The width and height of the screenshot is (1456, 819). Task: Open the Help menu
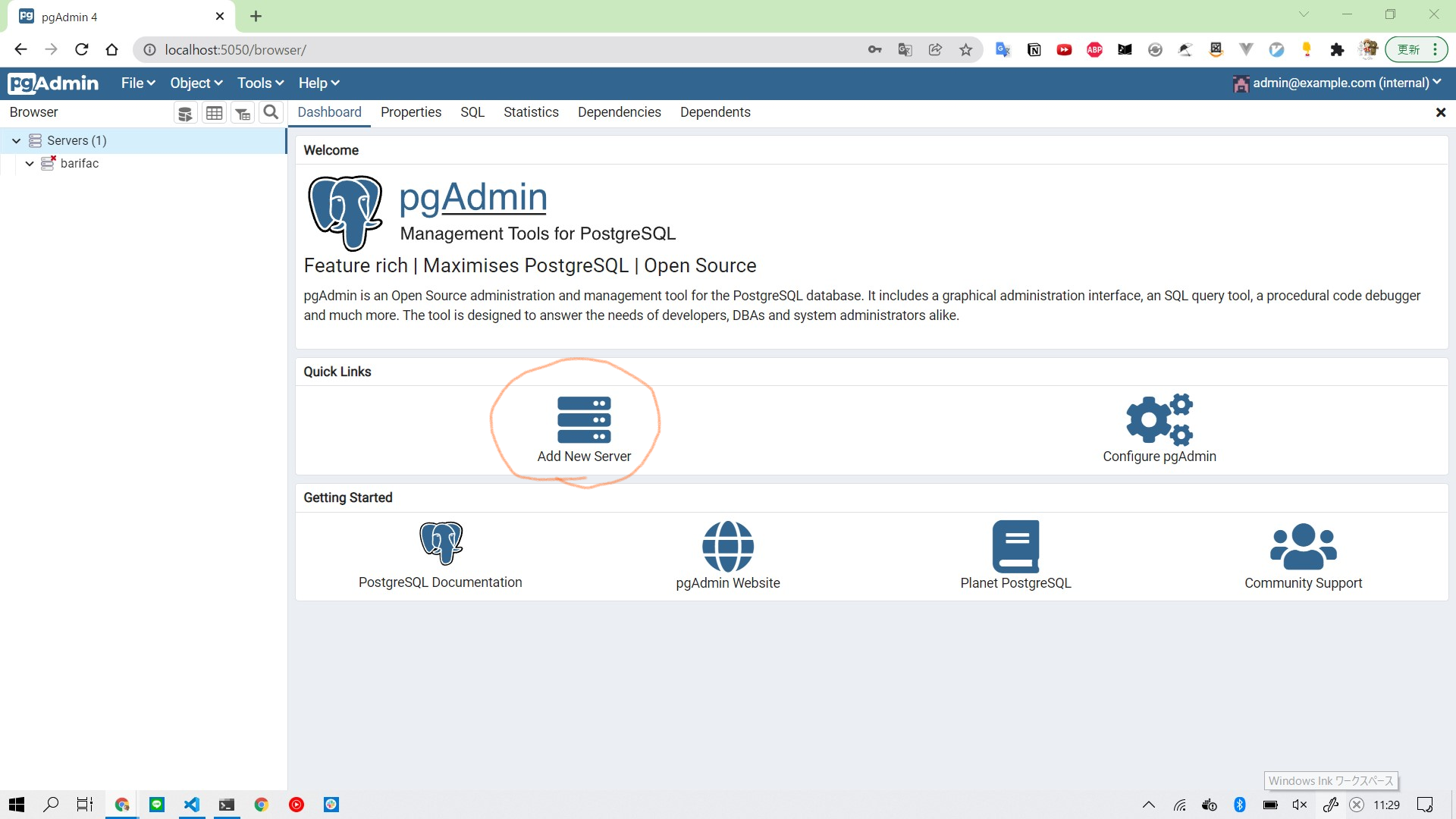(x=318, y=83)
